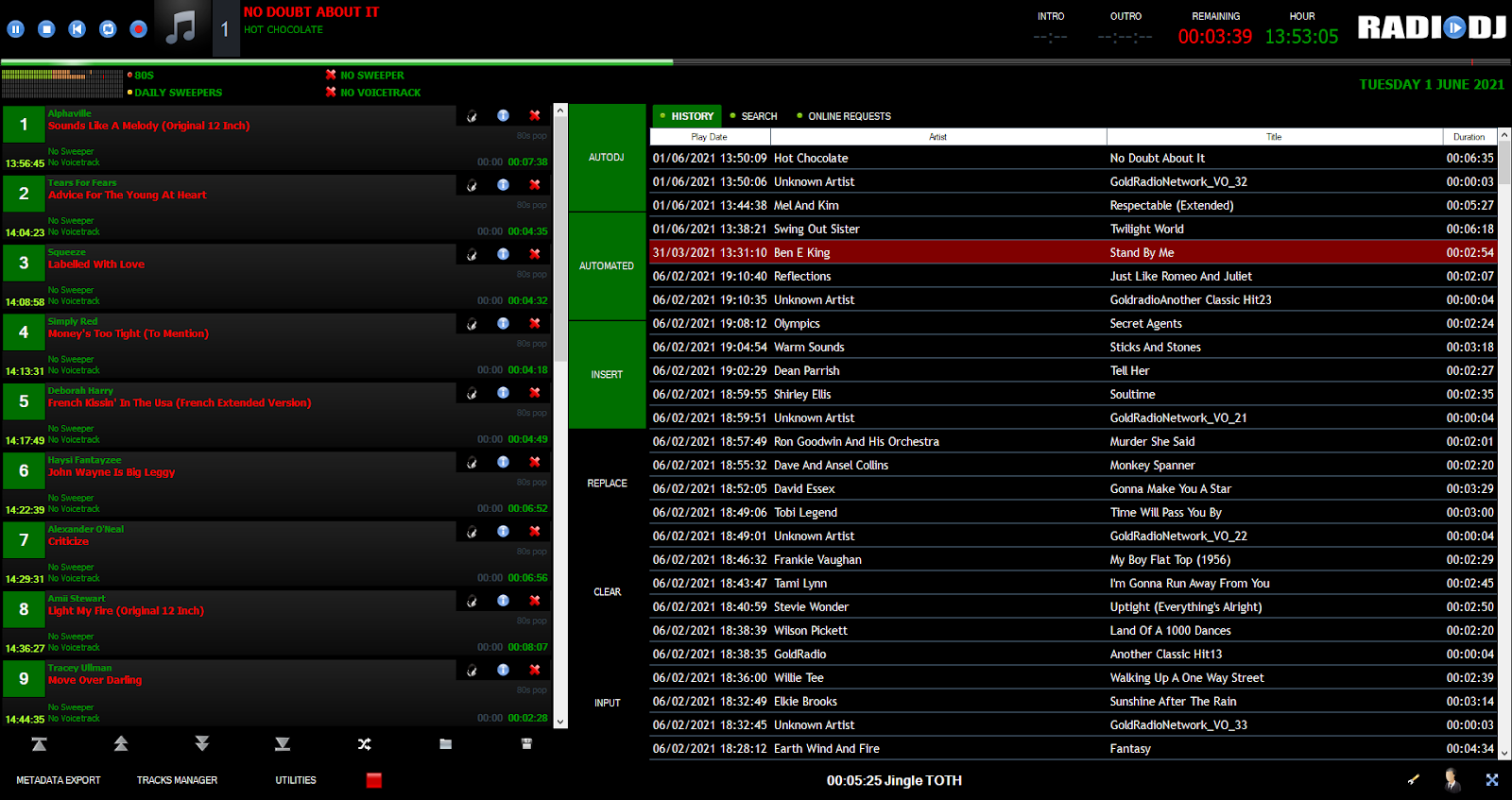
Task: Sort history by Title column
Action: pos(1274,137)
